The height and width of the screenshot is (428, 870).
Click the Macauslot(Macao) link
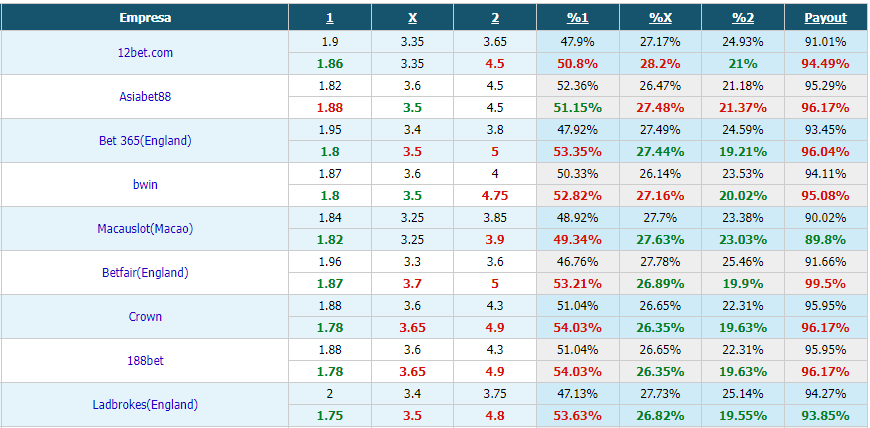(145, 228)
